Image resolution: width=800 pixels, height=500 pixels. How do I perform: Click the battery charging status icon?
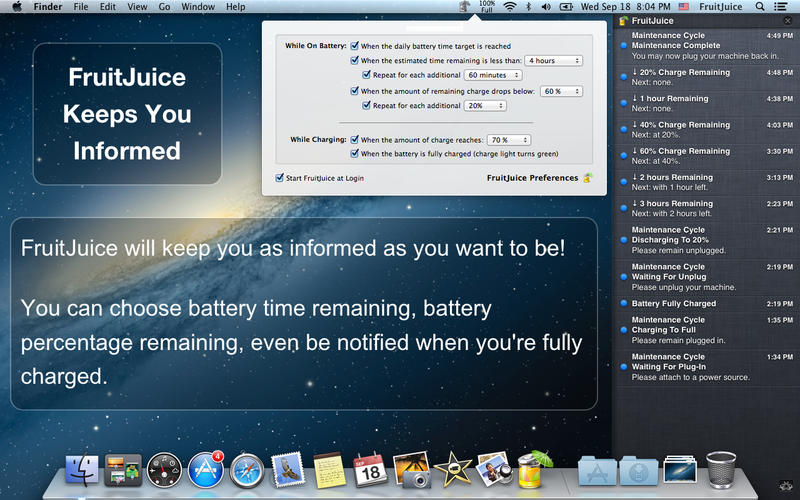pos(566,7)
